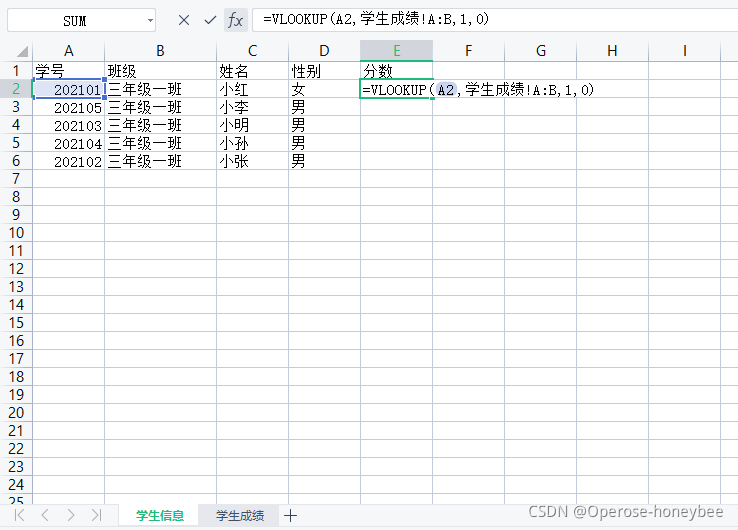
Task: Click the 姓名 header cell
Action: coord(253,71)
